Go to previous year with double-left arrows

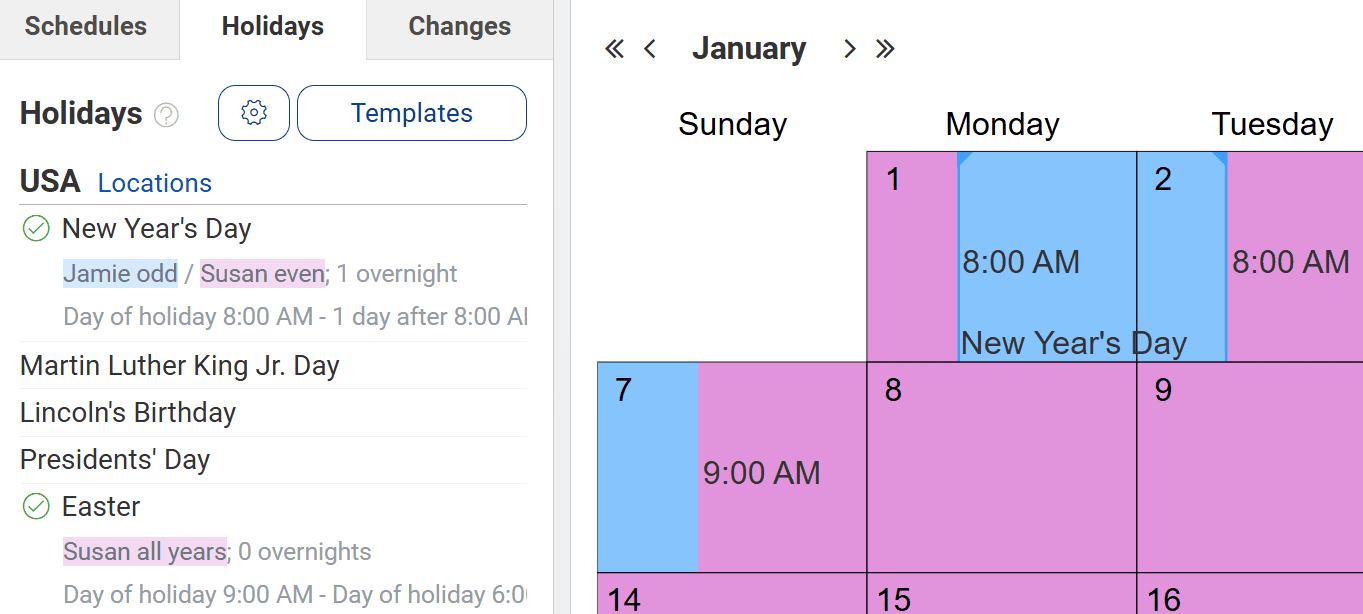click(x=614, y=49)
